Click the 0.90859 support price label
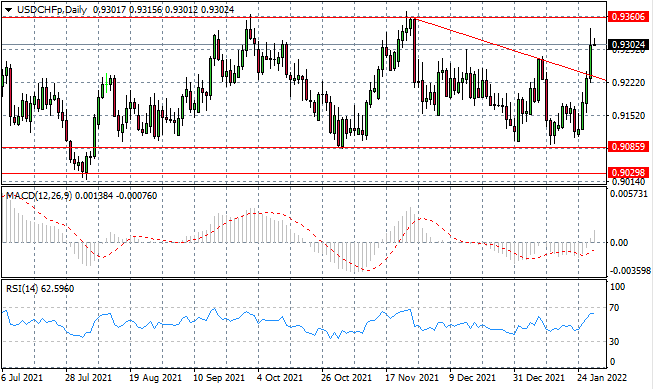 629,147
